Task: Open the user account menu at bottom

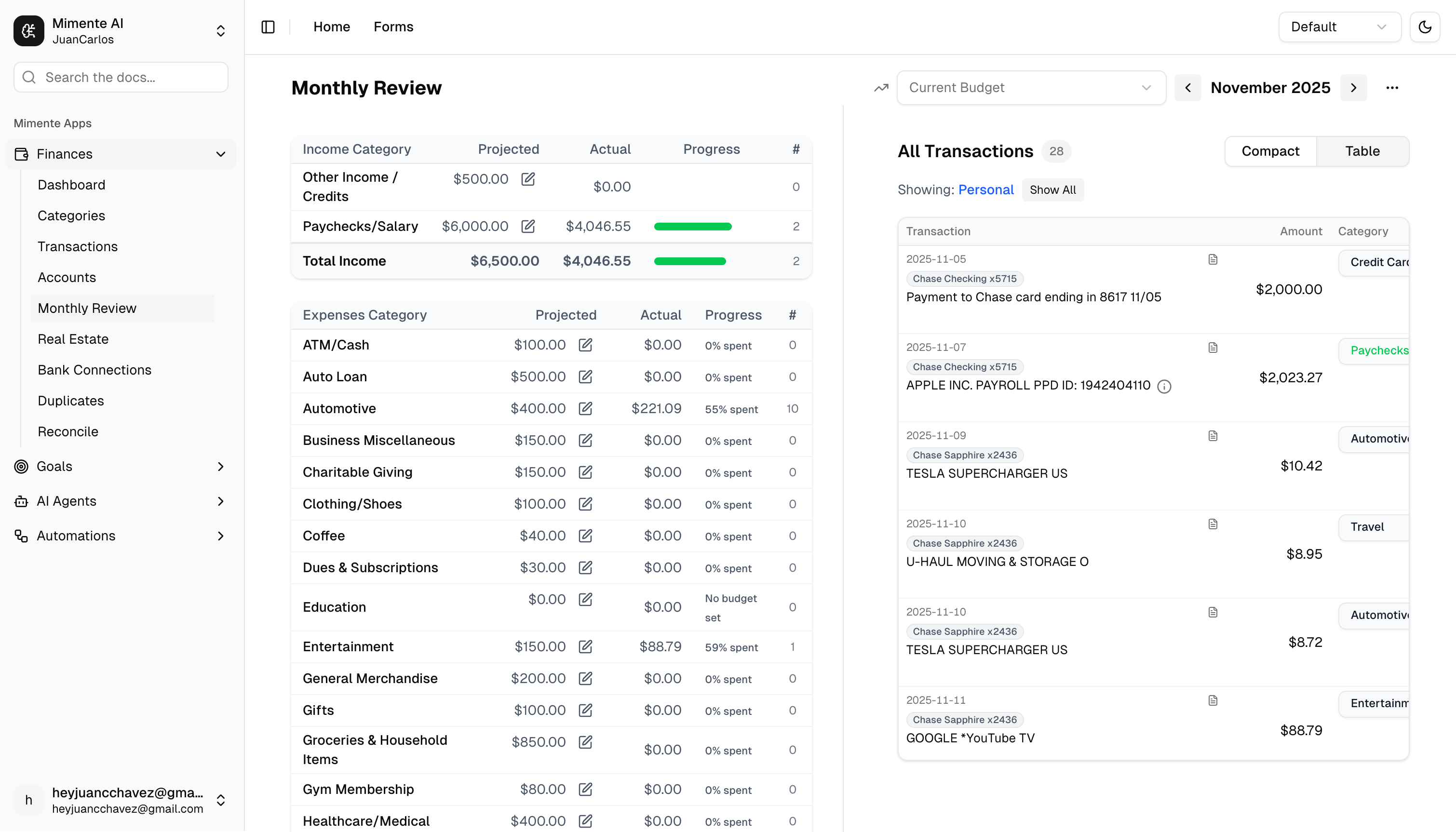Action: pyautogui.click(x=121, y=800)
